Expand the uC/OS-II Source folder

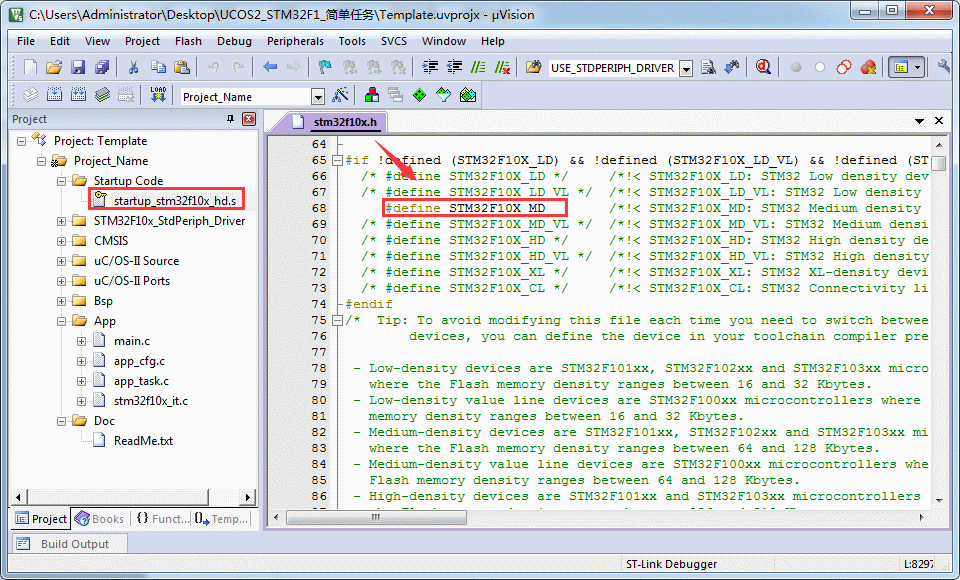click(x=61, y=261)
